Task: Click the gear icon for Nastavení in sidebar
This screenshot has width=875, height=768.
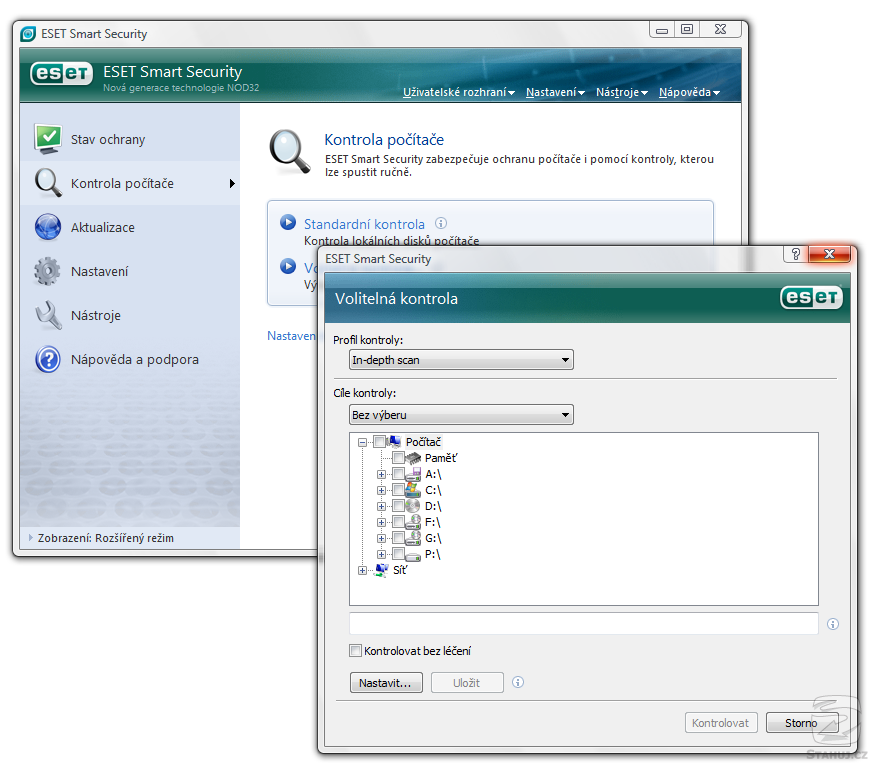Action: click(x=48, y=271)
